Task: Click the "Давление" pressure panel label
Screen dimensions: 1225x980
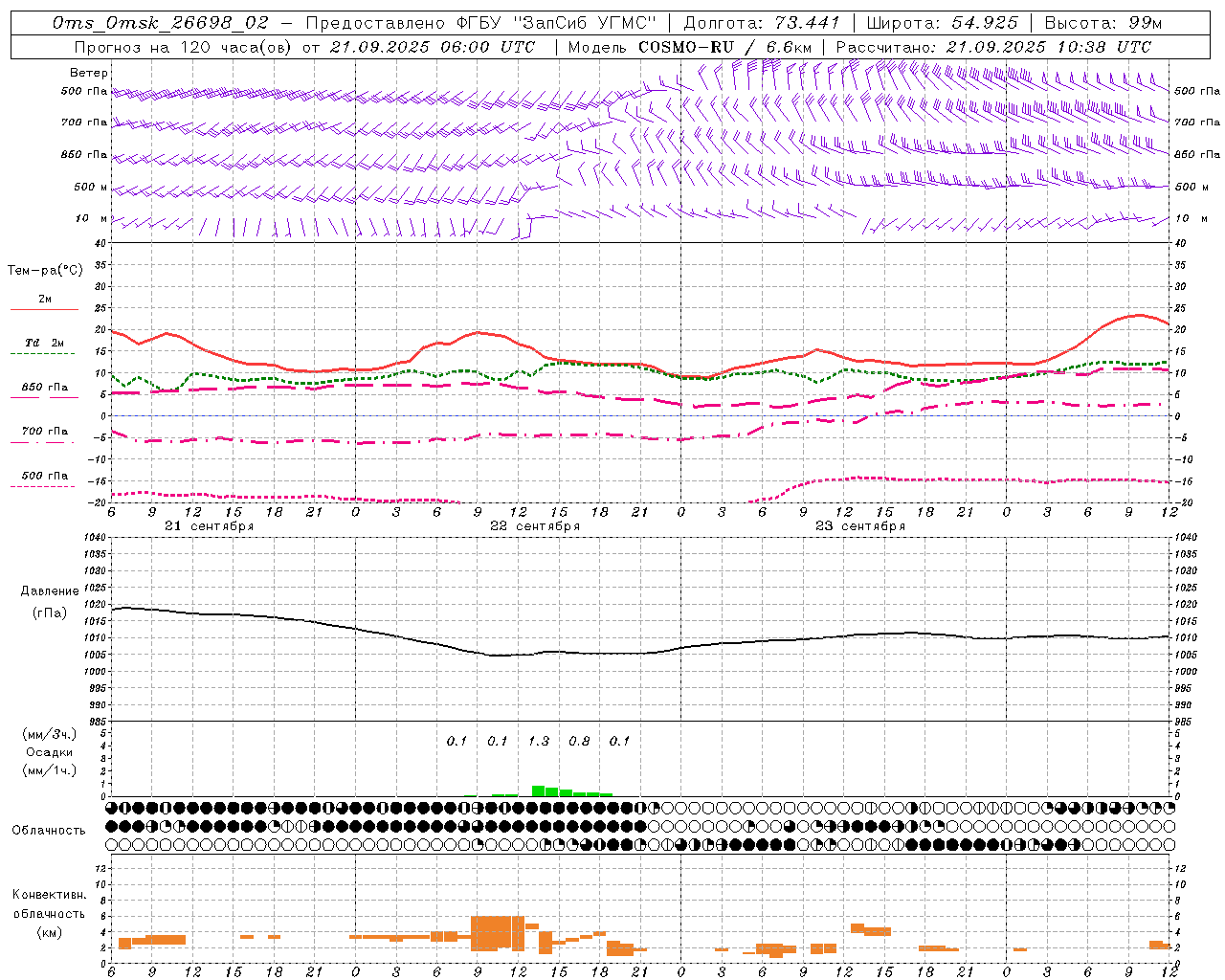Action: (49, 591)
